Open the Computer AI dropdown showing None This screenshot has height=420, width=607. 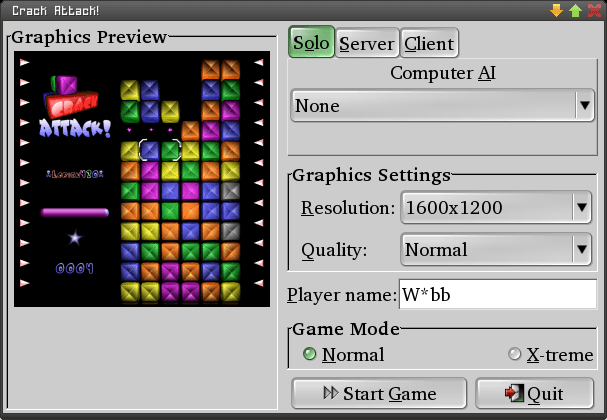[x=442, y=105]
